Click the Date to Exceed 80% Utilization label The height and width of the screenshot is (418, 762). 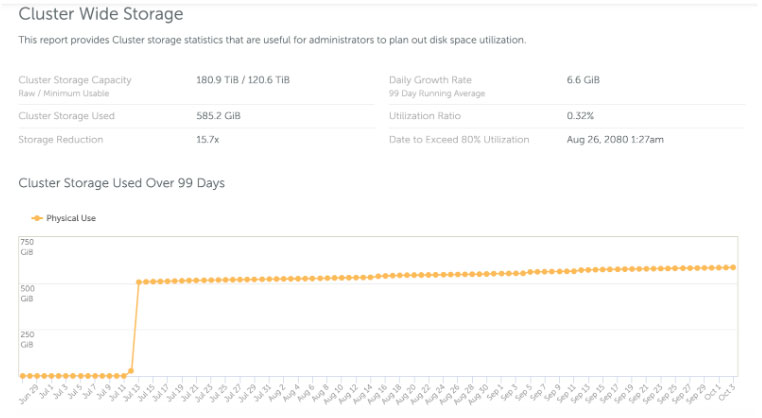click(x=459, y=140)
